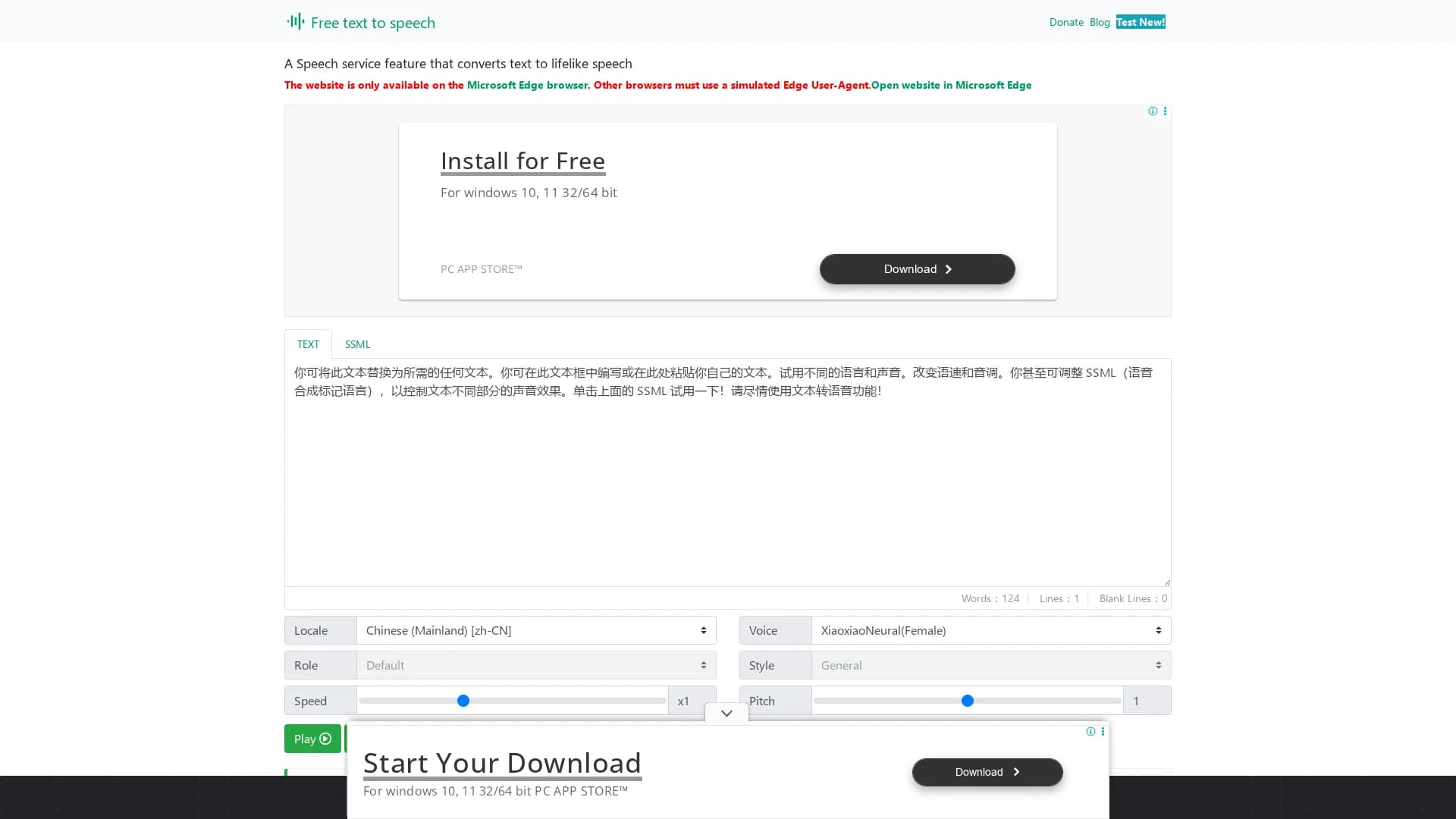Click the Lines : 1 counter

coord(1059,598)
